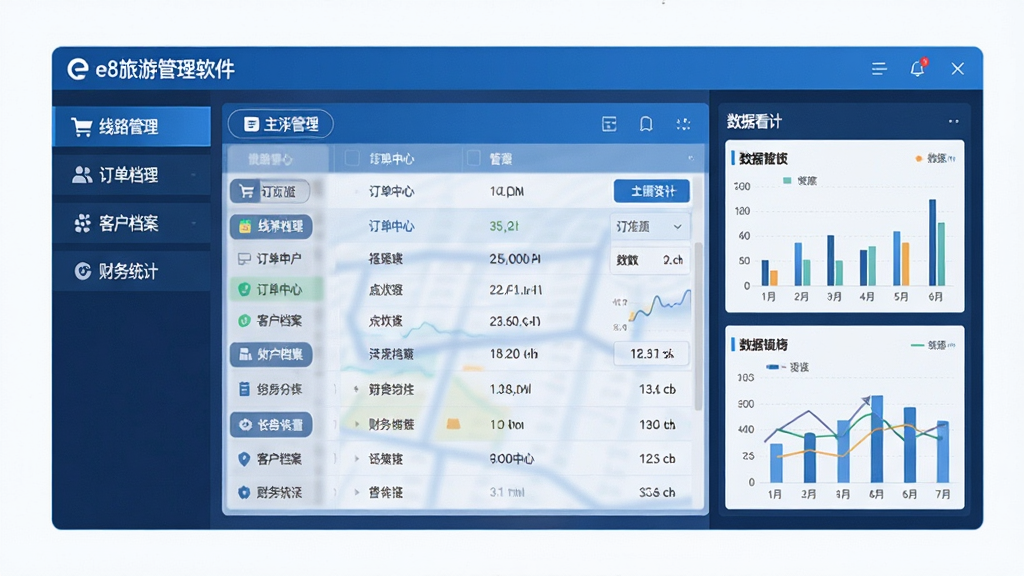
Task: Click the document icon on 缗务分俟 item
Action: pyautogui.click(x=244, y=389)
